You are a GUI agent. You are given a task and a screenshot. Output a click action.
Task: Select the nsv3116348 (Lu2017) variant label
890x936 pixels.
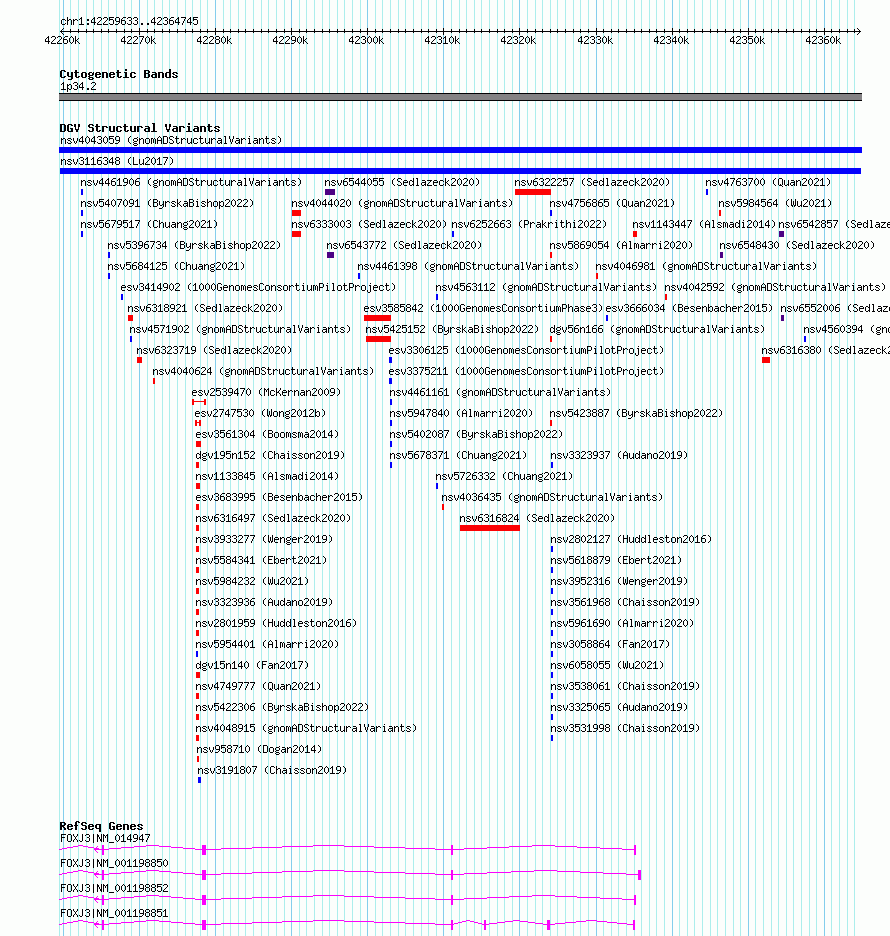click(117, 161)
